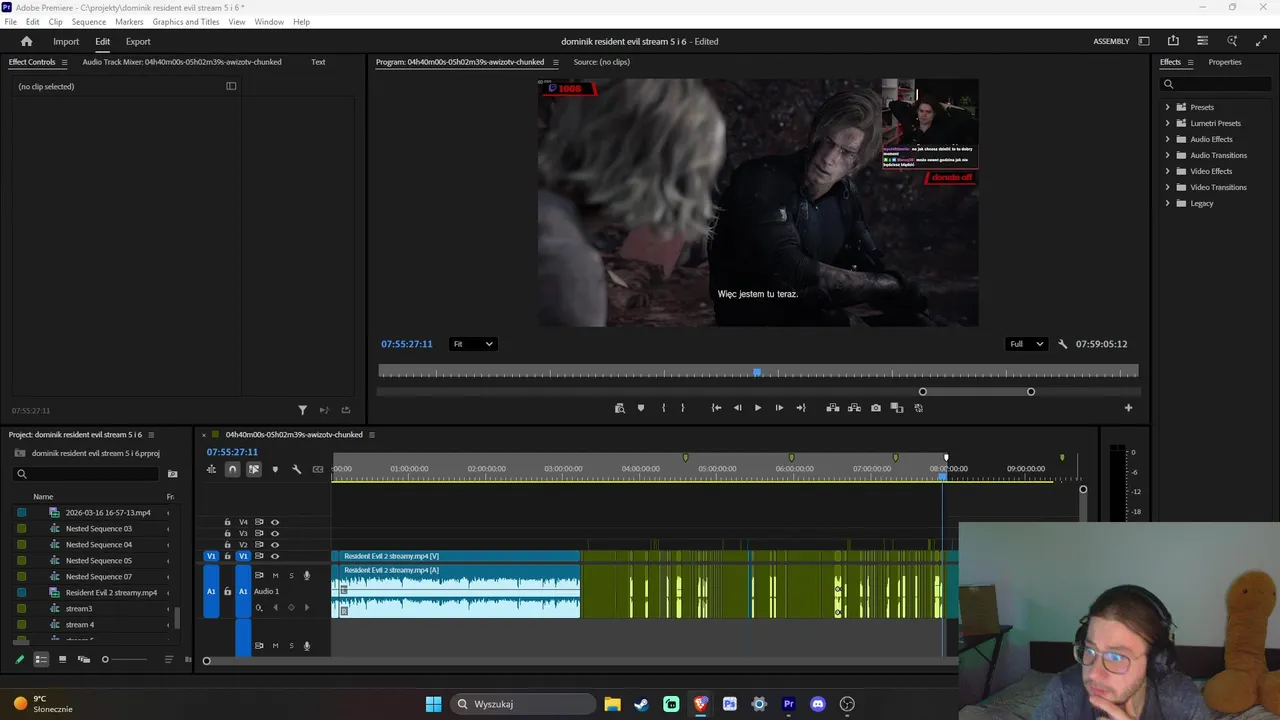The image size is (1280, 720).
Task: Switch to Import workspace mode
Action: (x=66, y=41)
